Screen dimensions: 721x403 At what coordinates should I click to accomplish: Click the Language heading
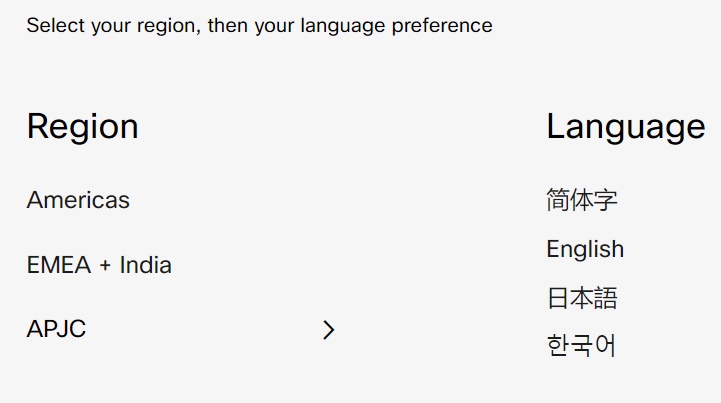pyautogui.click(x=625, y=127)
